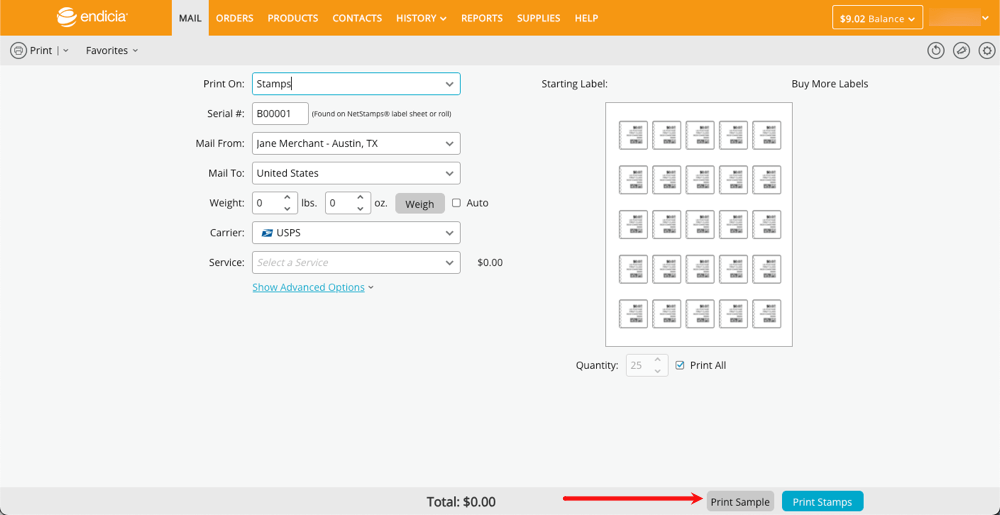The image size is (1000, 515).
Task: Click the Print printer icon
Action: click(18, 50)
